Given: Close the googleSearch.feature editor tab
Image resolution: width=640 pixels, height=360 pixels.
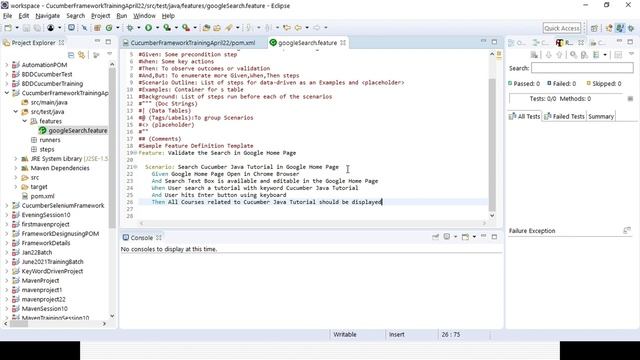Looking at the screenshot, I should click(343, 43).
